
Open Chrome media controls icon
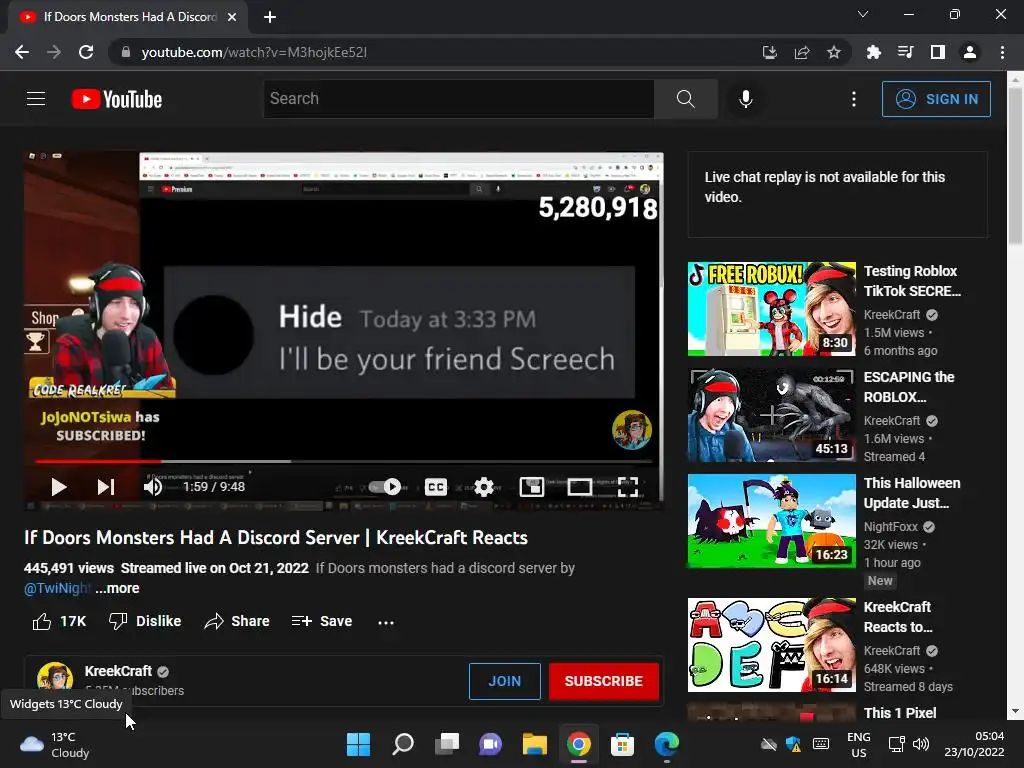906,52
